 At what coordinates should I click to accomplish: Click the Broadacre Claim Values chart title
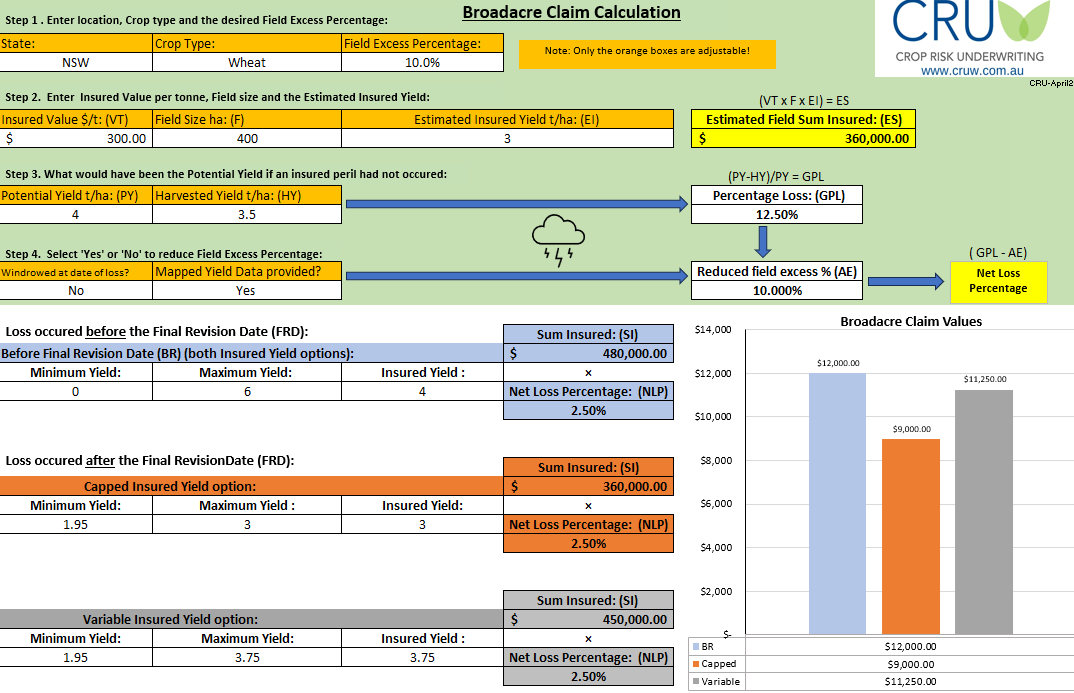[911, 321]
